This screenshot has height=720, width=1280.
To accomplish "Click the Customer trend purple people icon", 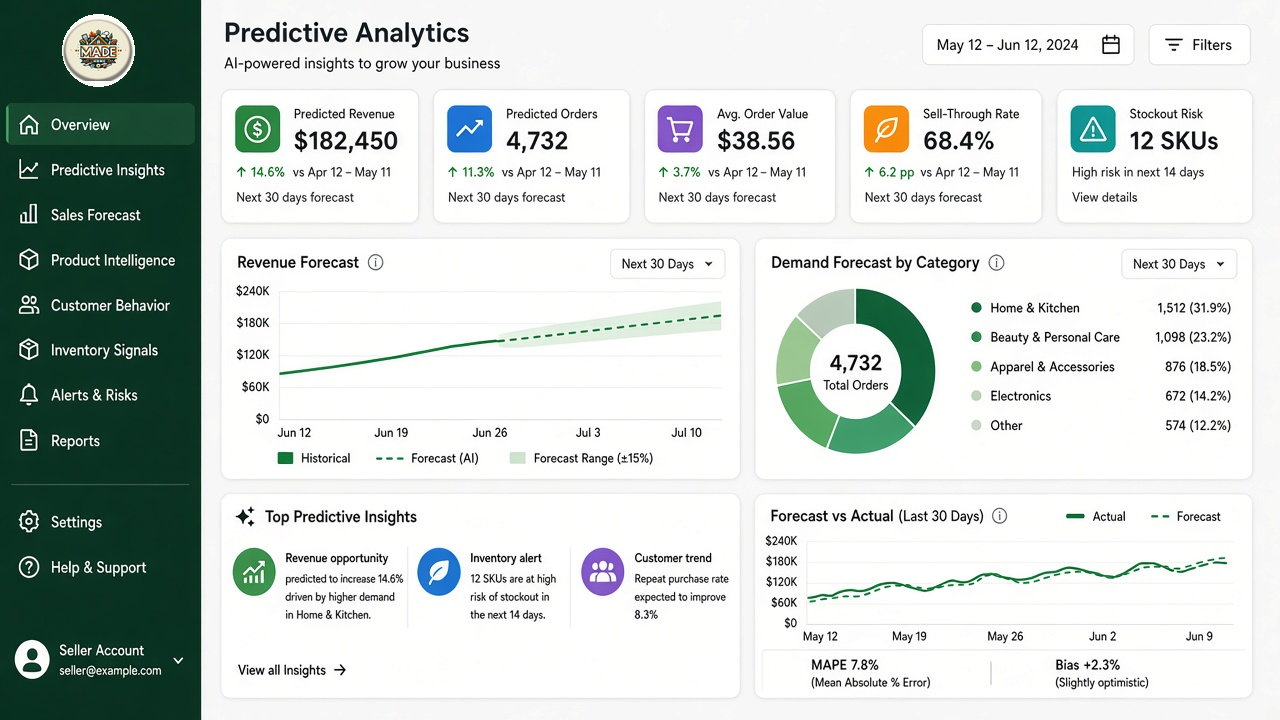I will coord(602,572).
